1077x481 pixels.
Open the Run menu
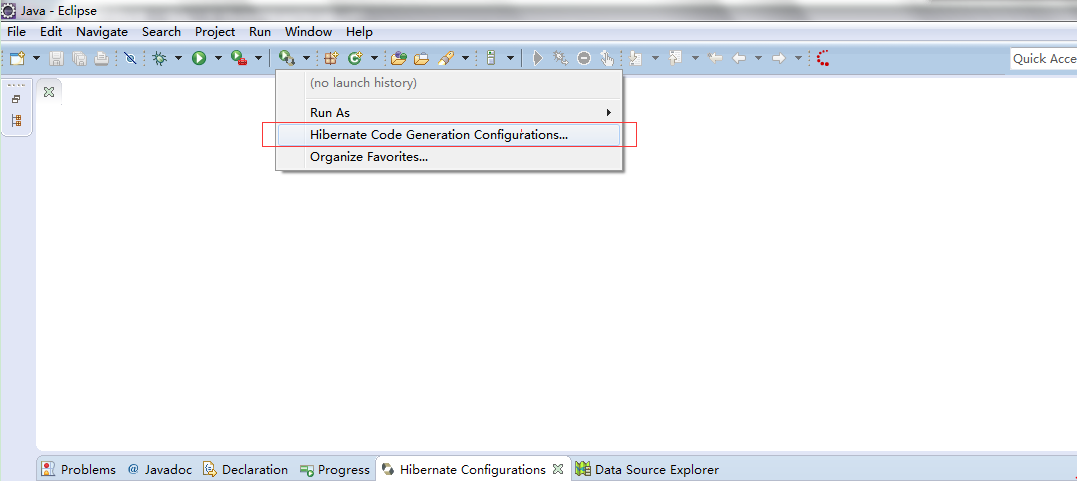260,32
